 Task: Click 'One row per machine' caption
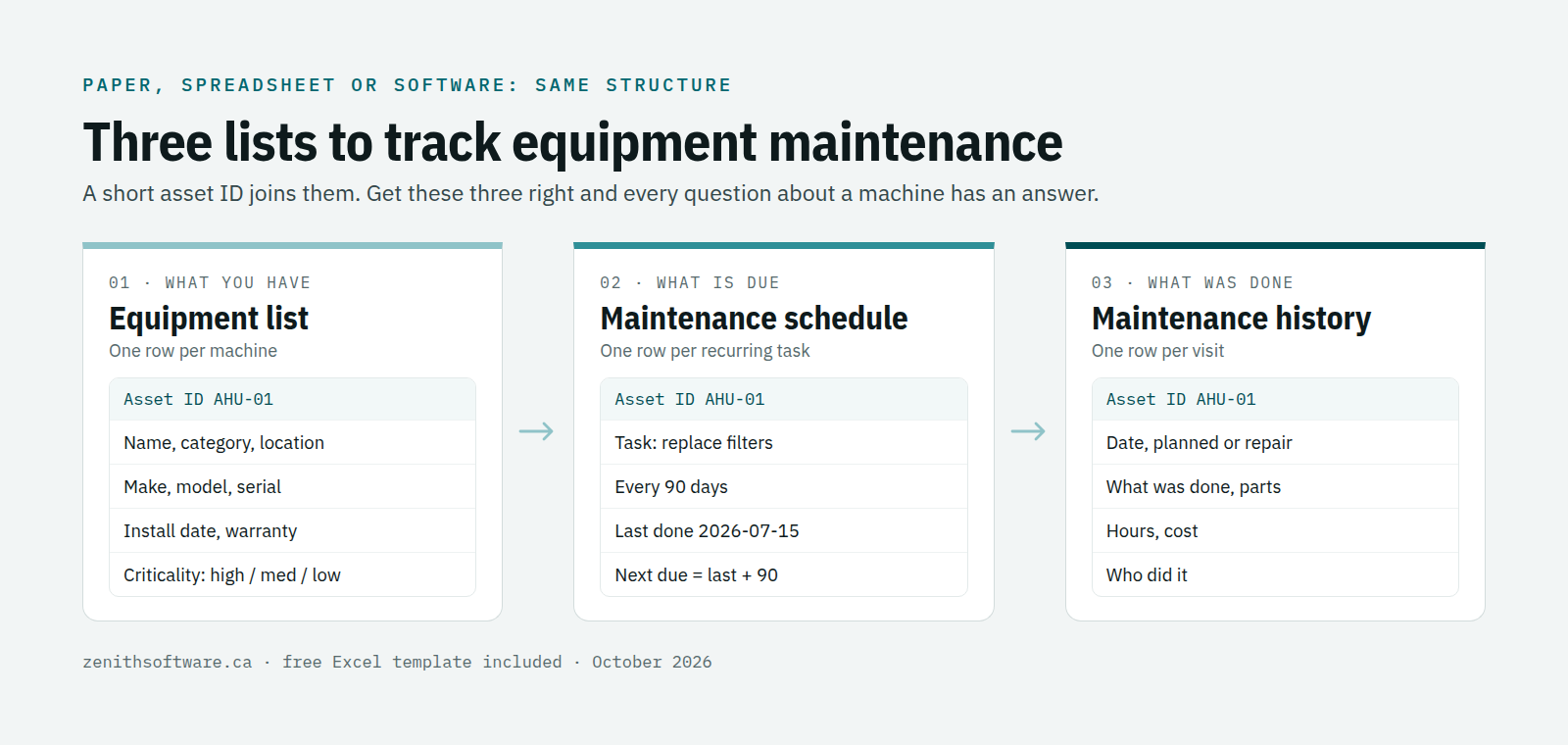193,351
